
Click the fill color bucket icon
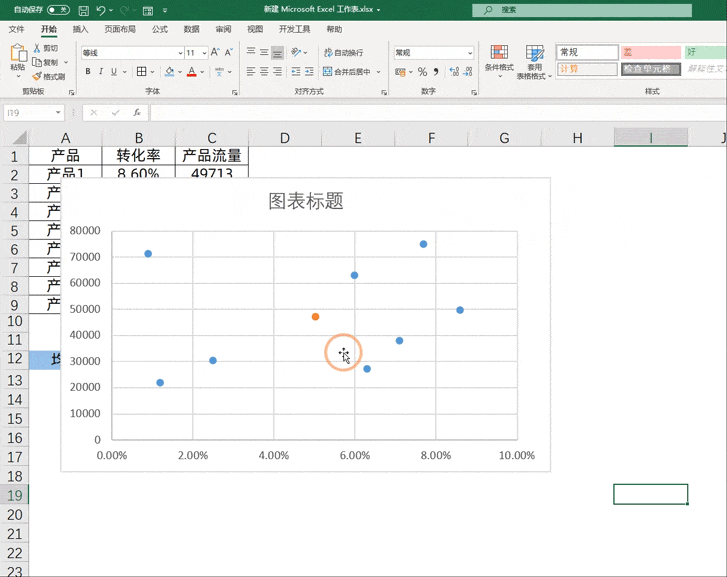point(168,72)
